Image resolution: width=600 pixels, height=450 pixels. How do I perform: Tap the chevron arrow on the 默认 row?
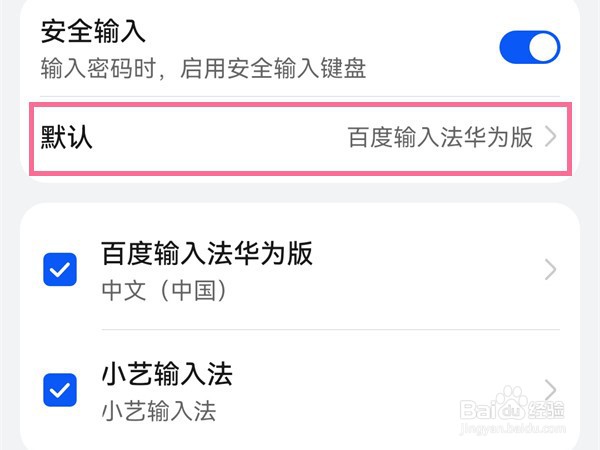coord(551,138)
